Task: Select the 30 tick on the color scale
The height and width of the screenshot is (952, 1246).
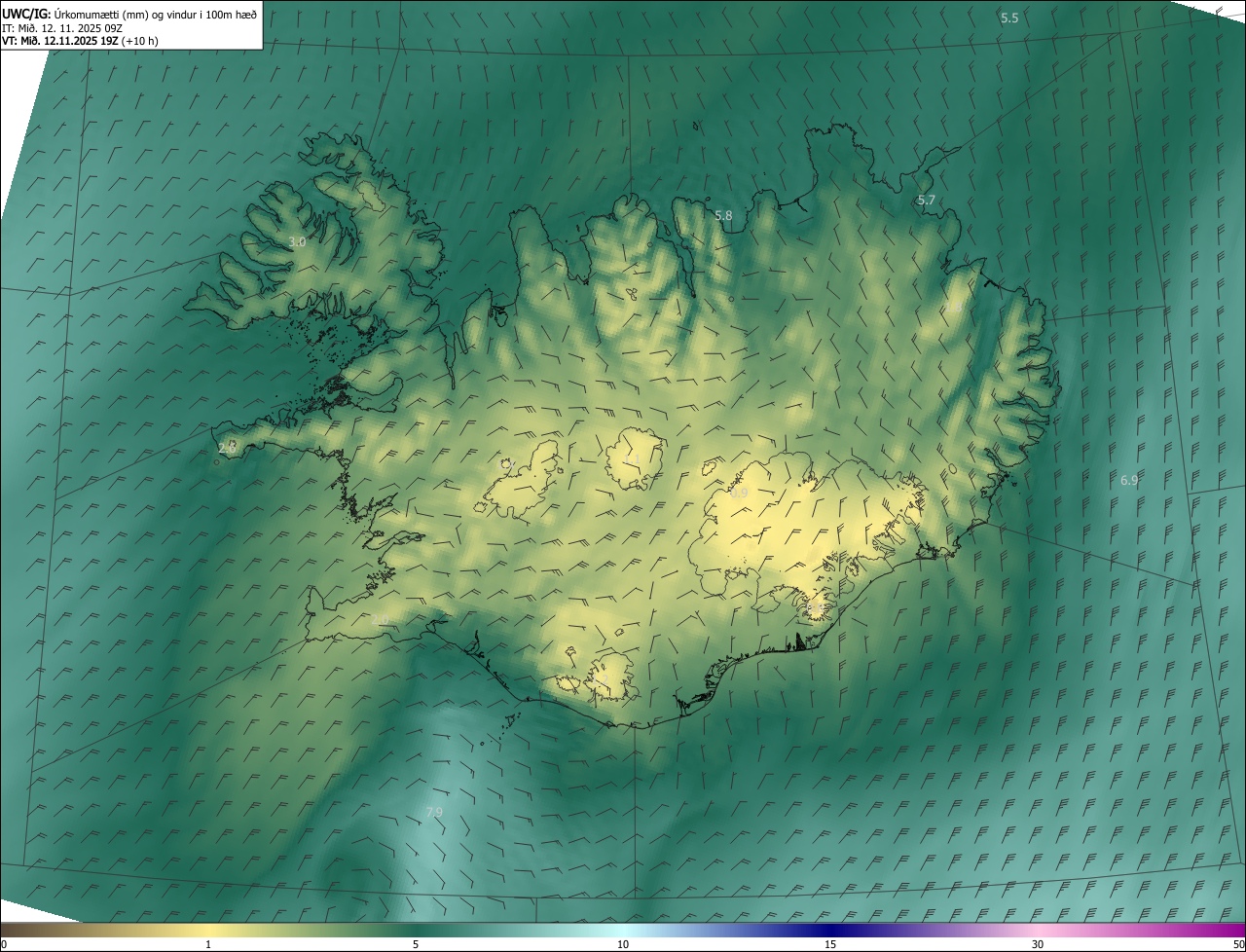Action: point(1038,944)
